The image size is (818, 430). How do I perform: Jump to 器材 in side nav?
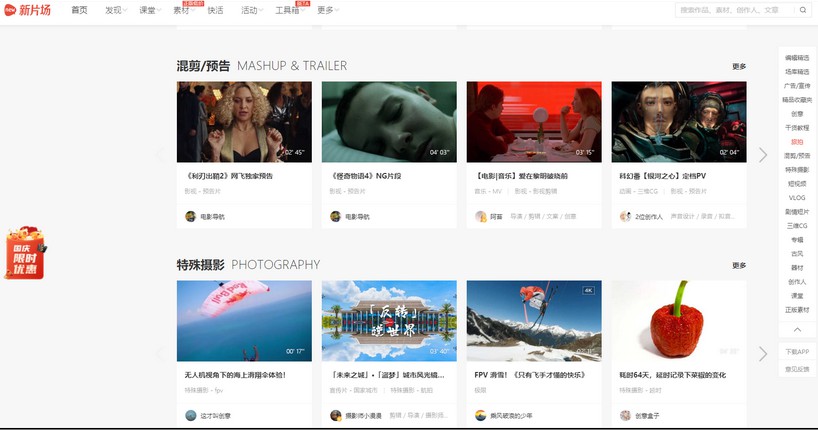point(797,268)
